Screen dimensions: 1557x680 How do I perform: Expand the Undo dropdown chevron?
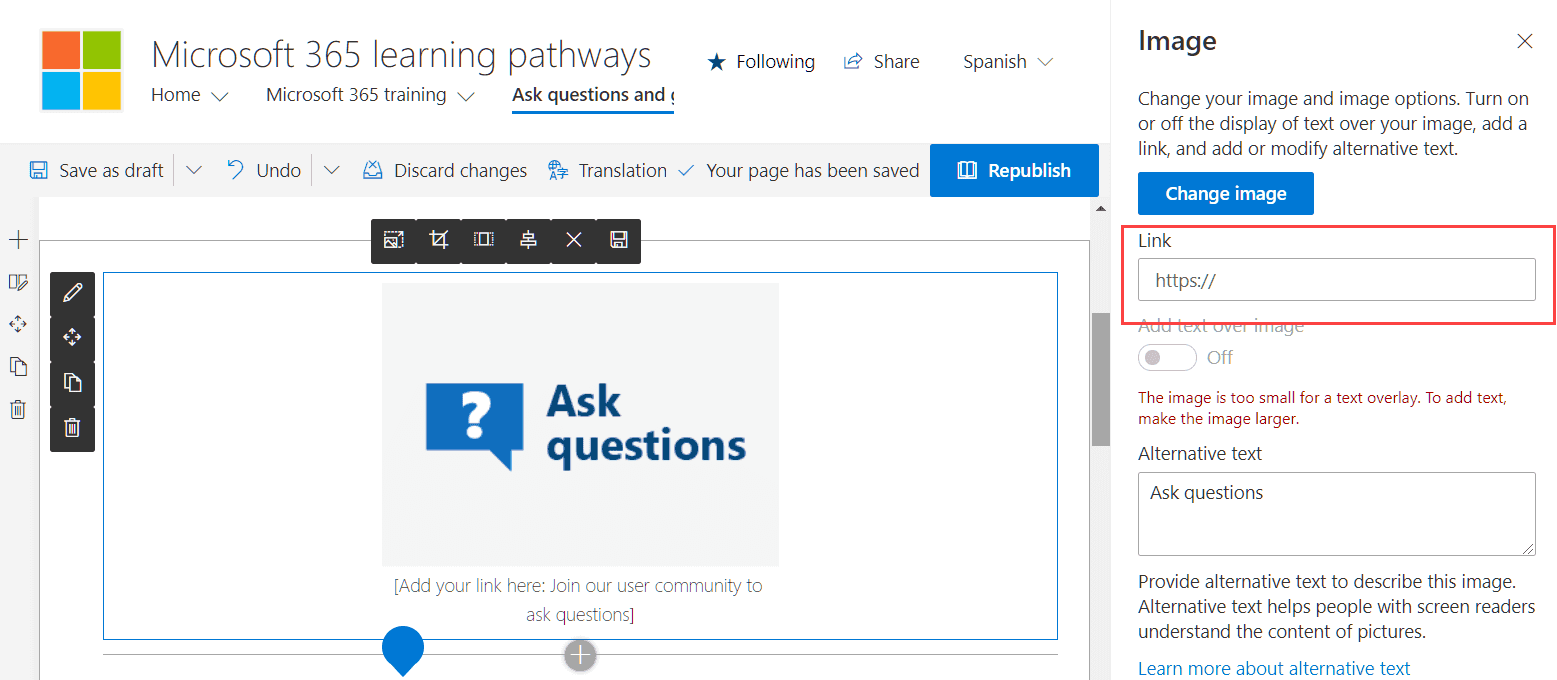click(x=332, y=171)
